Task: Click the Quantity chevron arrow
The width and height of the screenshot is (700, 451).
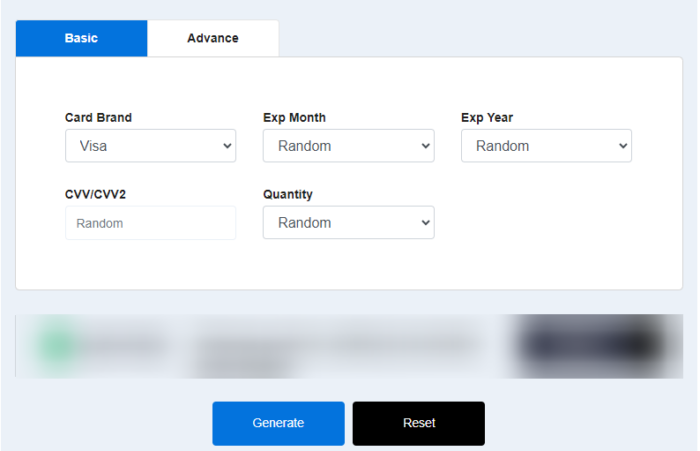Action: (423, 223)
